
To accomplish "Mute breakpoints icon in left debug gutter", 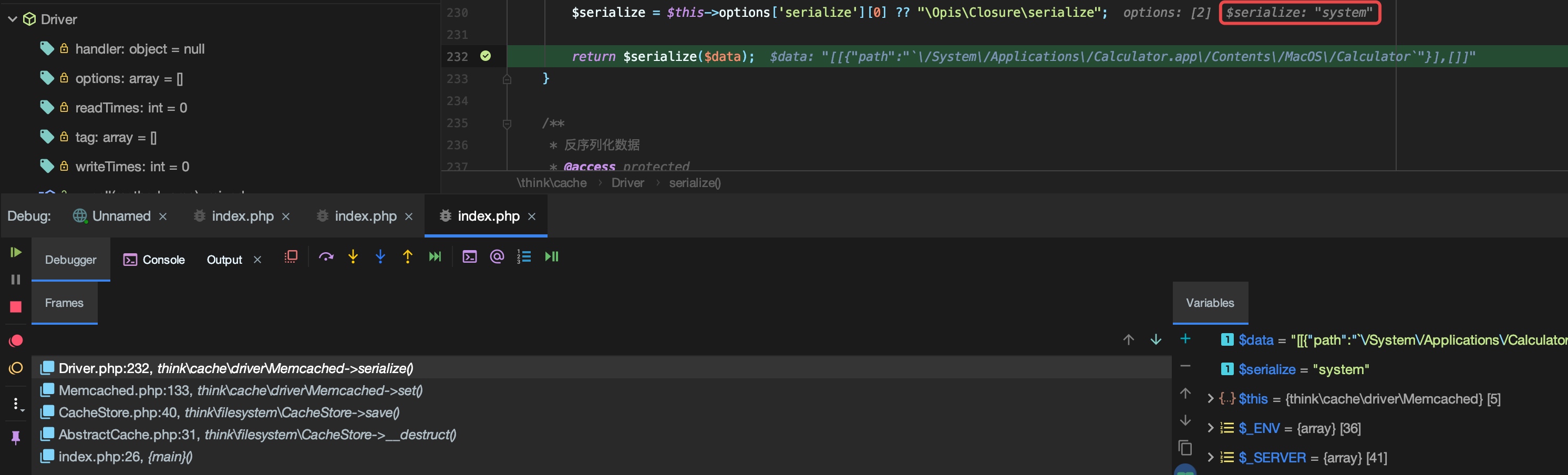I will click(16, 368).
